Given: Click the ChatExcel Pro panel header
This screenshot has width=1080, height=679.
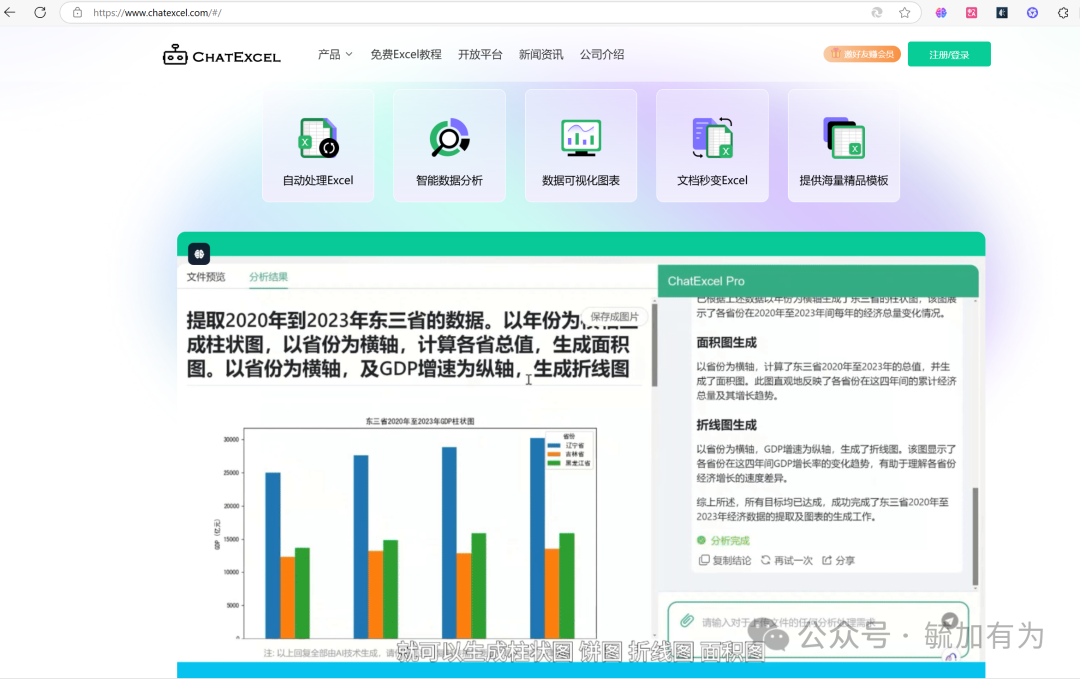Looking at the screenshot, I should coord(818,281).
